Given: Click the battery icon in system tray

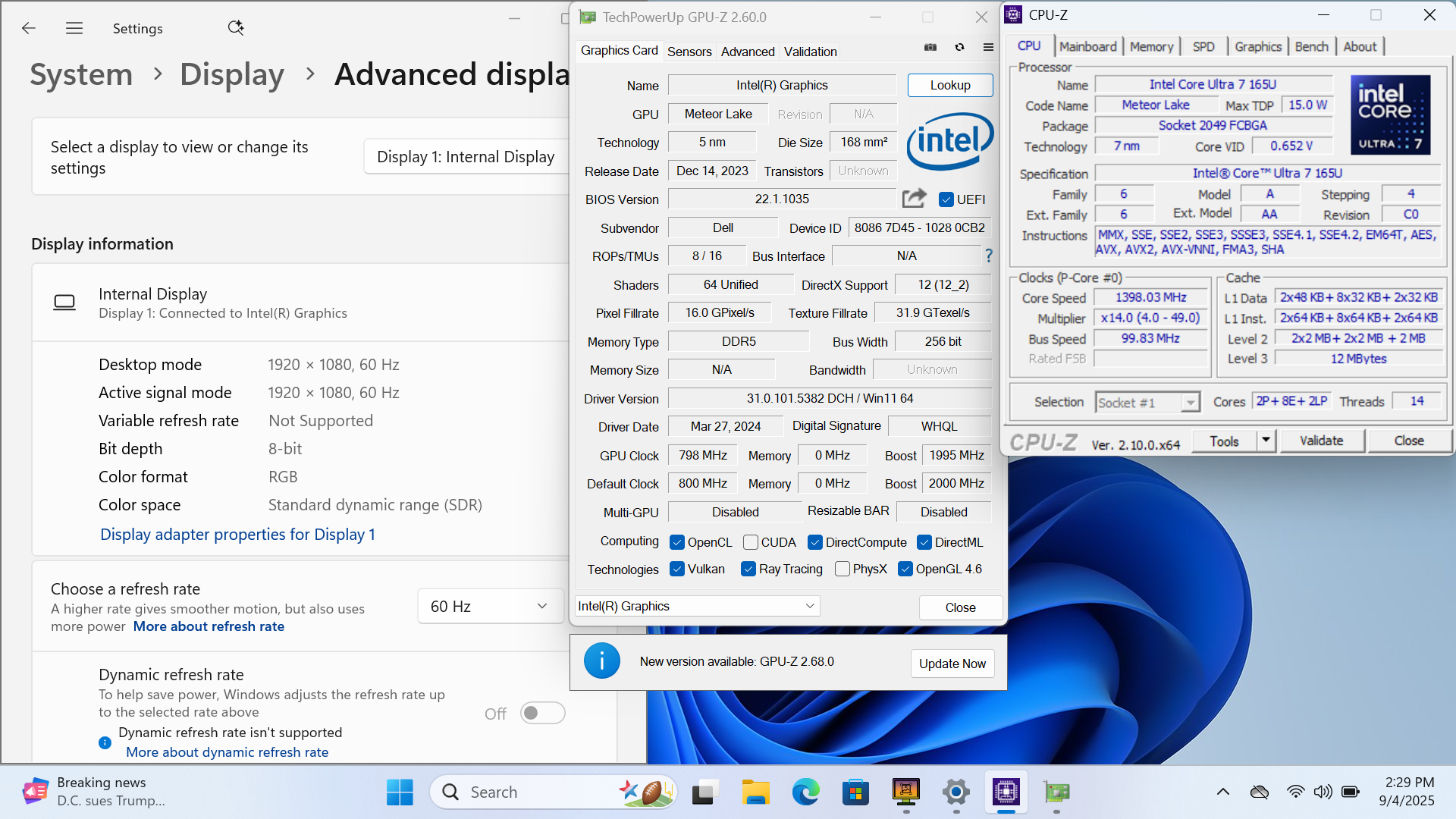Looking at the screenshot, I should click(1351, 792).
